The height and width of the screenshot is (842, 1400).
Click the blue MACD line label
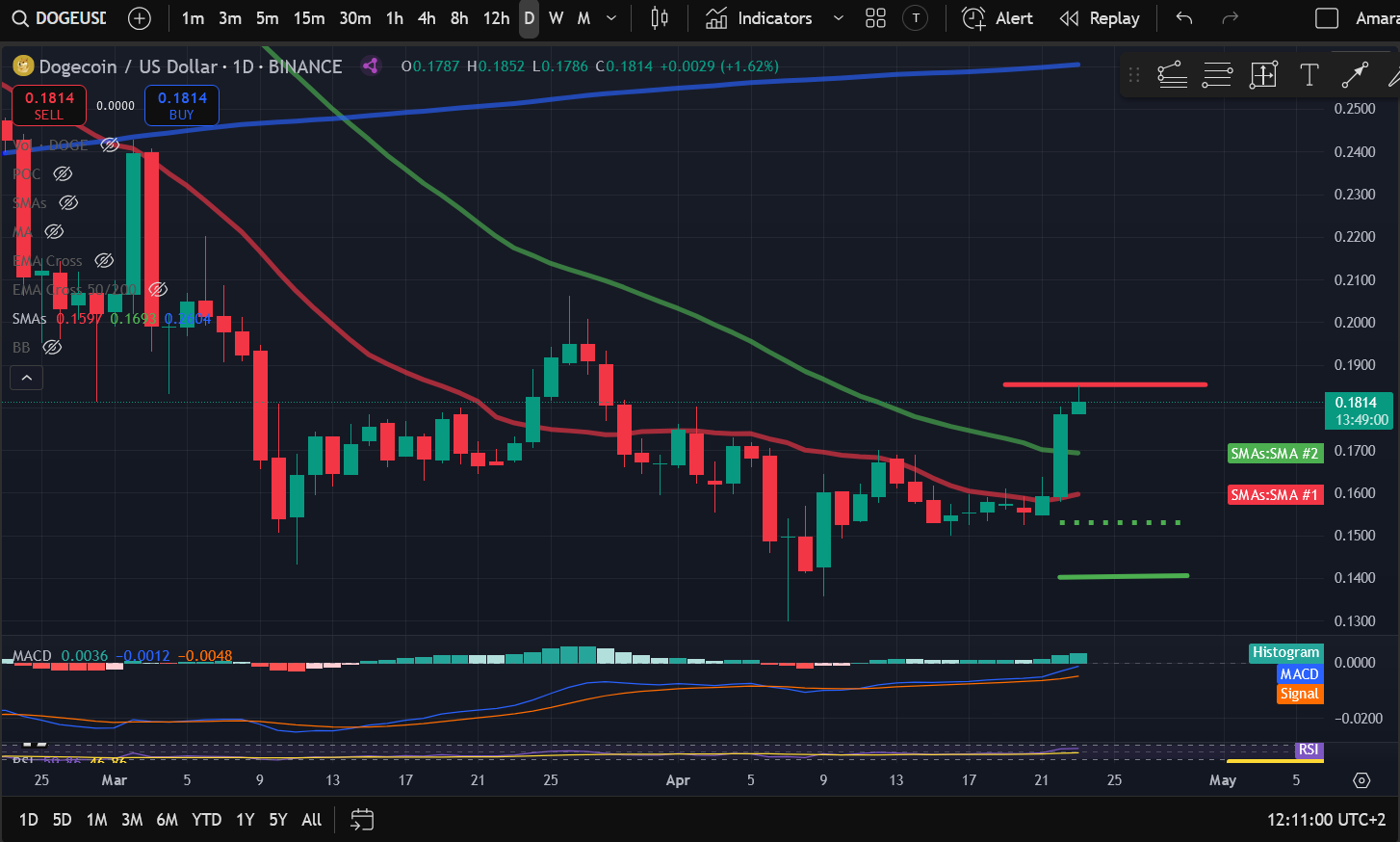pyautogui.click(x=1299, y=674)
